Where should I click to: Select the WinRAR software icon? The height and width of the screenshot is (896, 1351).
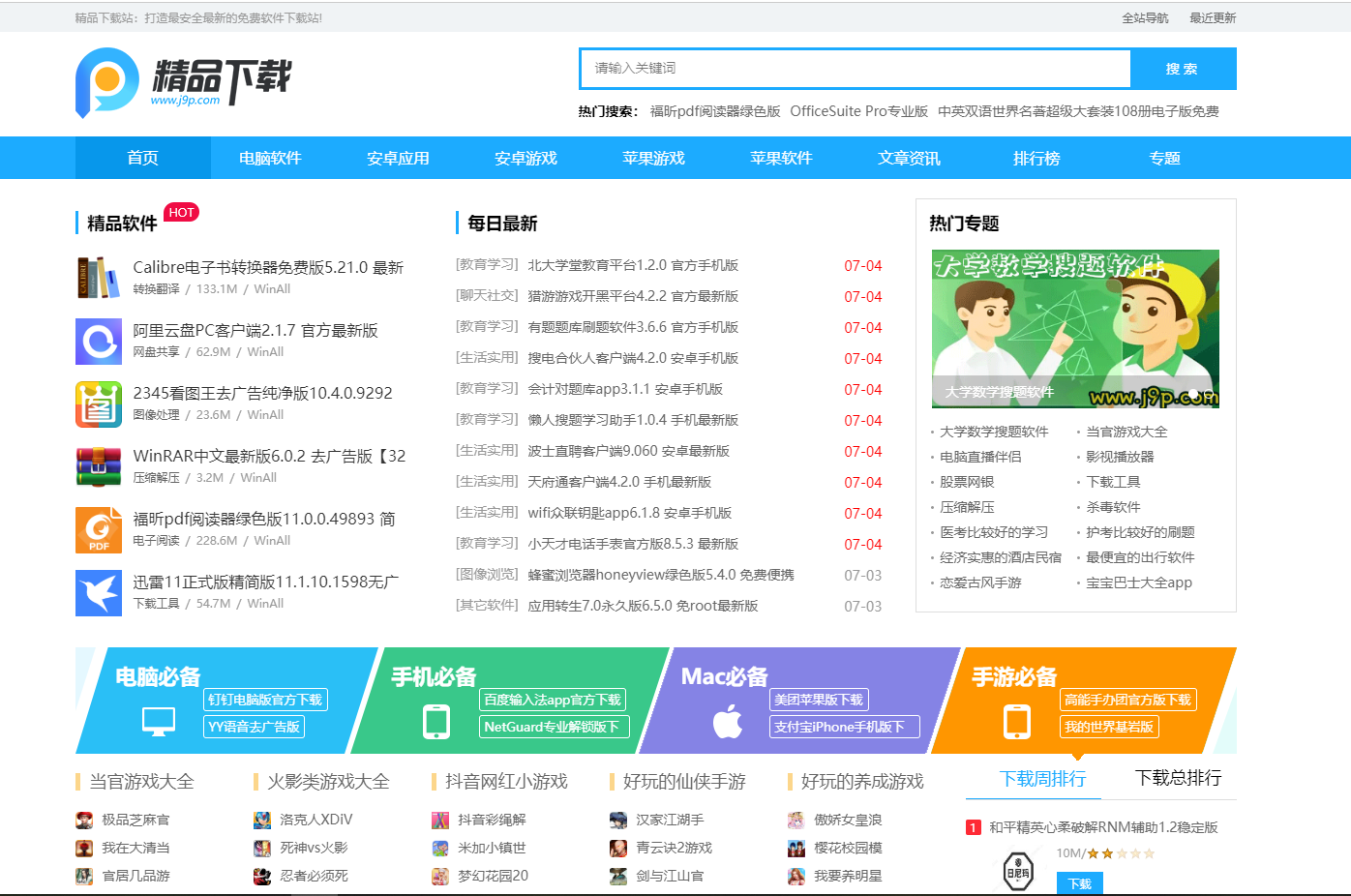[x=99, y=466]
